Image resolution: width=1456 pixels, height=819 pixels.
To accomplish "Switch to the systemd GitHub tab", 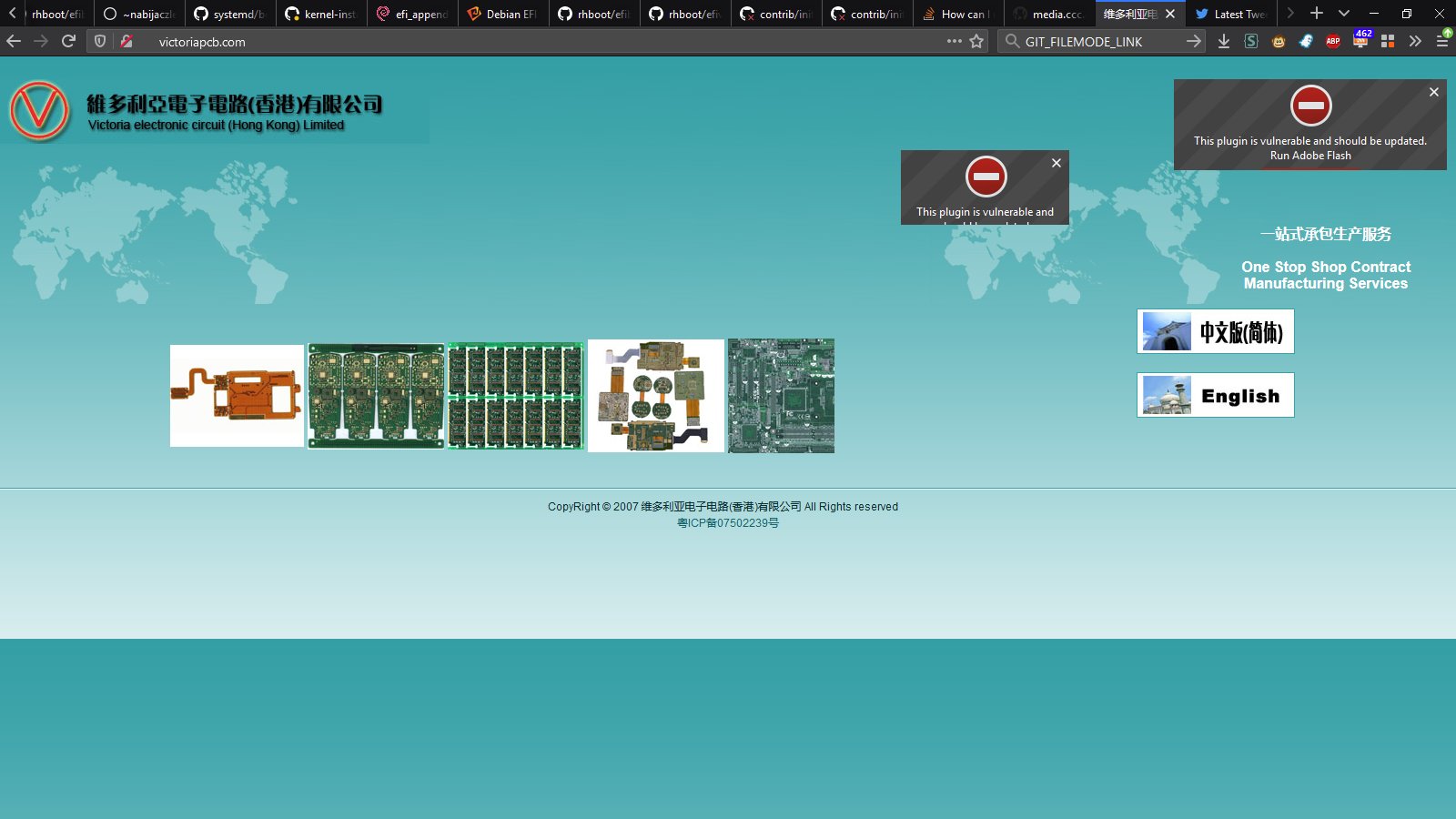I will pos(229,14).
